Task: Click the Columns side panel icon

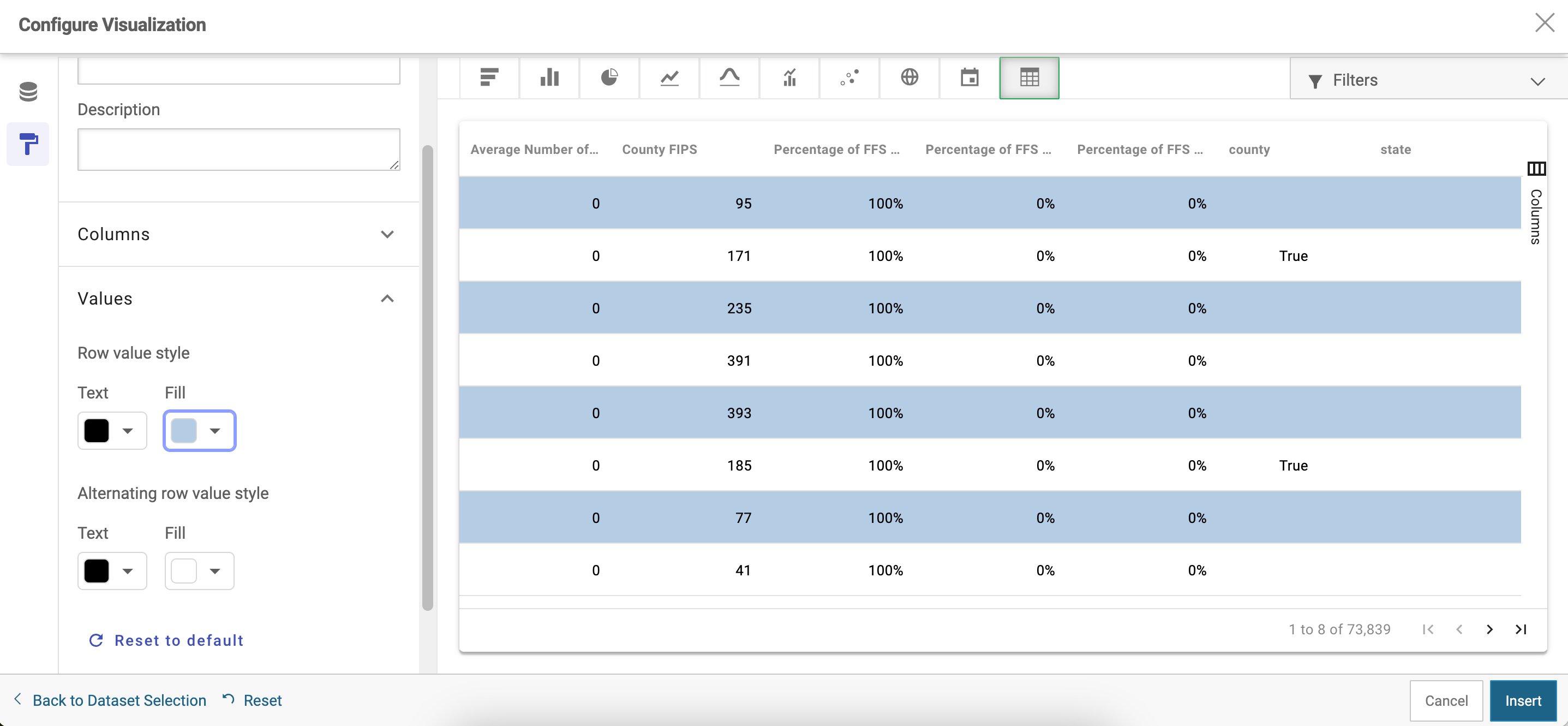Action: 1536,168
